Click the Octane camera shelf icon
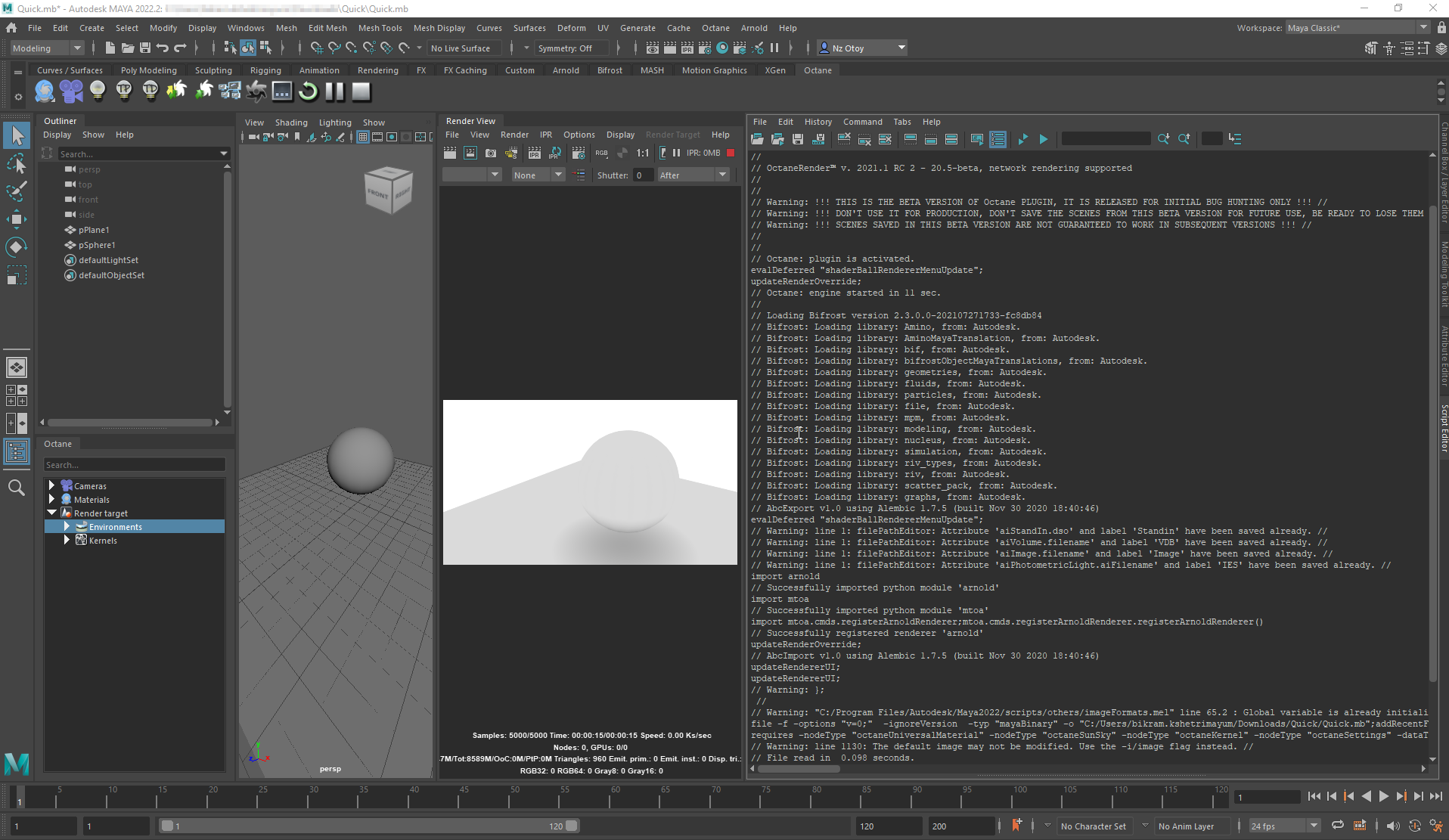The height and width of the screenshot is (840, 1449). 71,91
